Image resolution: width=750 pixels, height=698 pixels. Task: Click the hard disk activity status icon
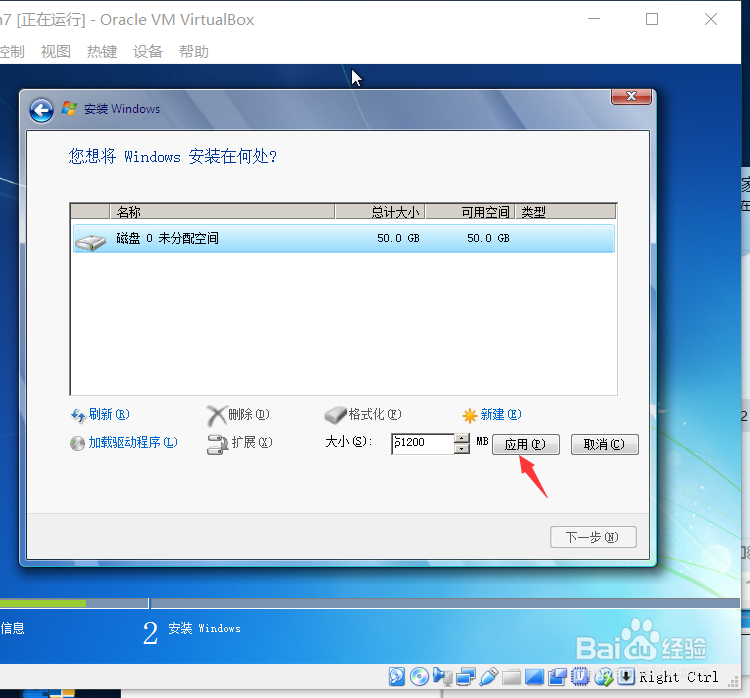[x=397, y=676]
